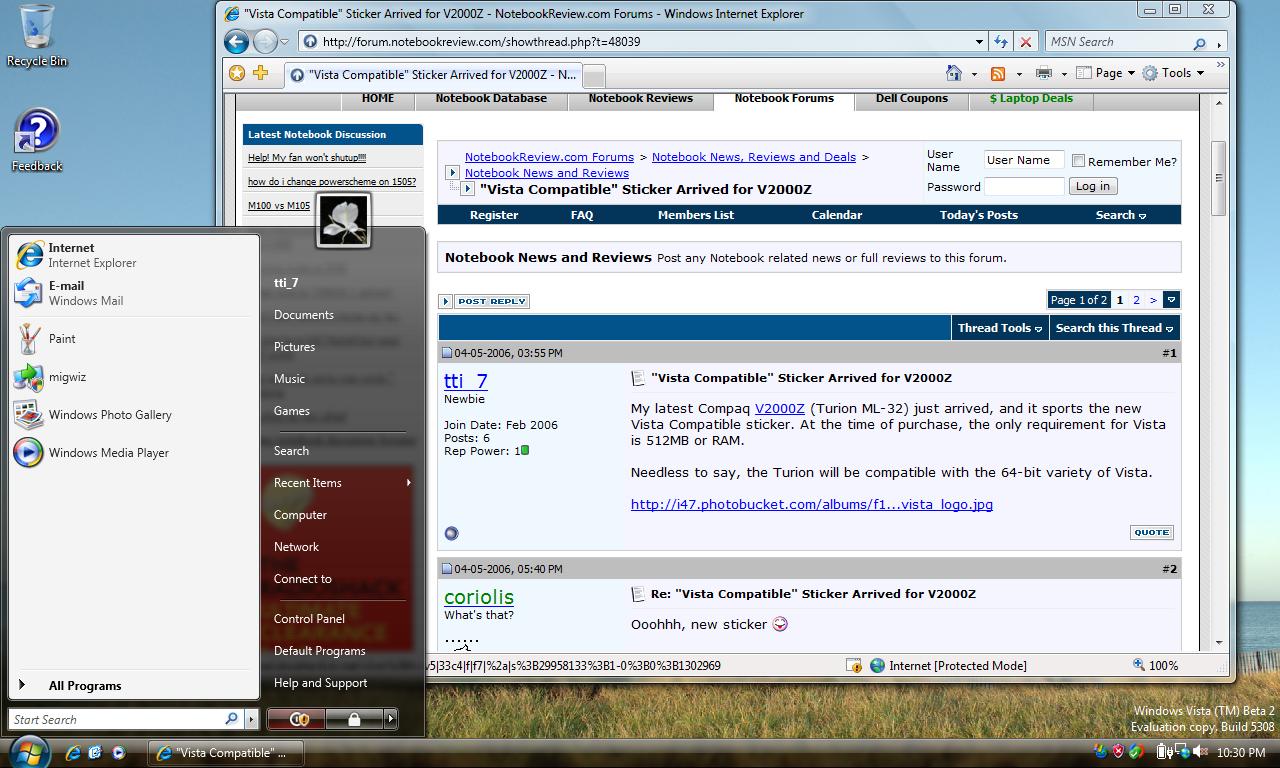Viewport: 1280px width, 768px height.
Task: Open the photobucket vista_logo.jpg link
Action: 812,505
